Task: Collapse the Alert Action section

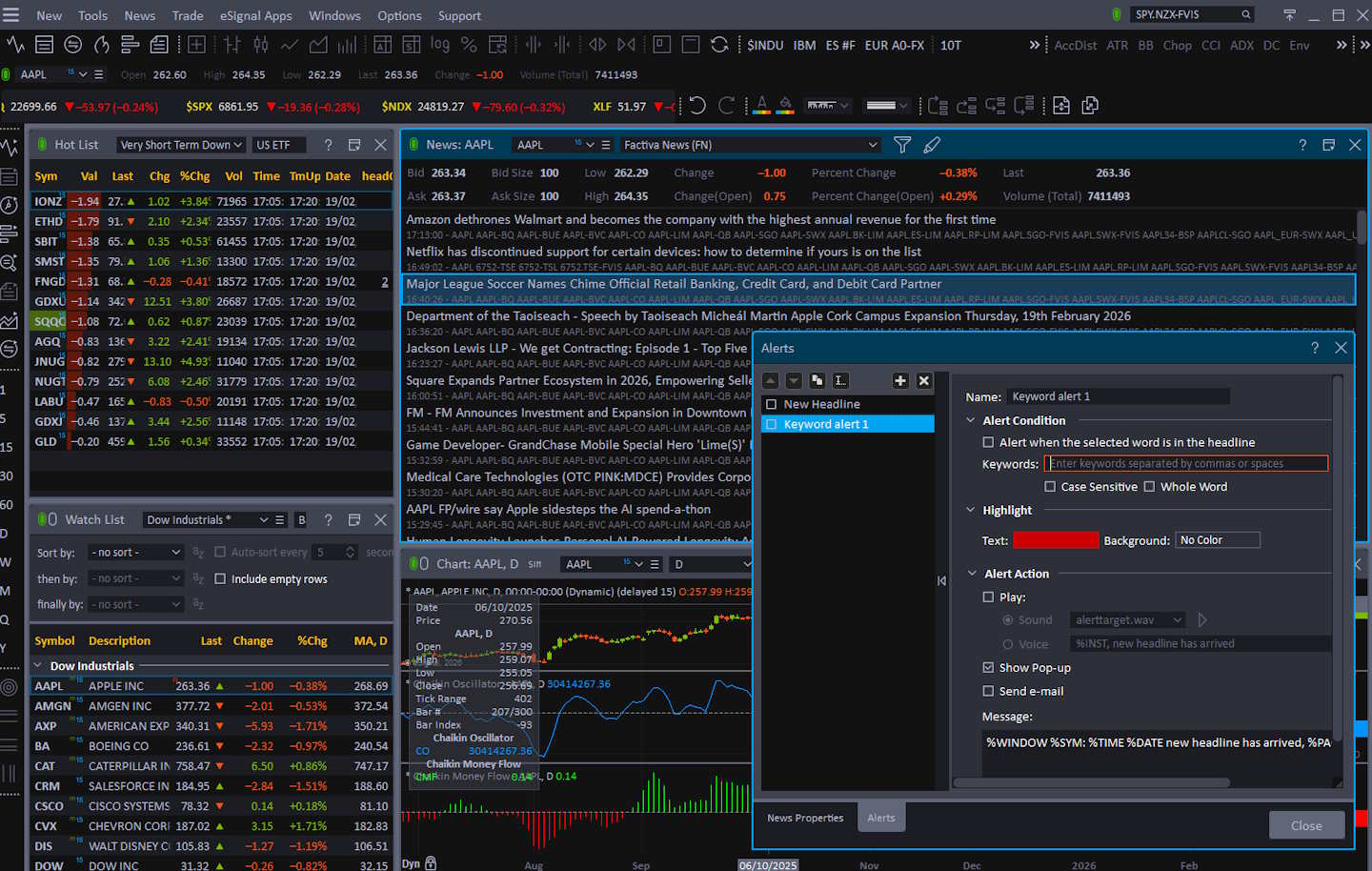Action: 971,574
